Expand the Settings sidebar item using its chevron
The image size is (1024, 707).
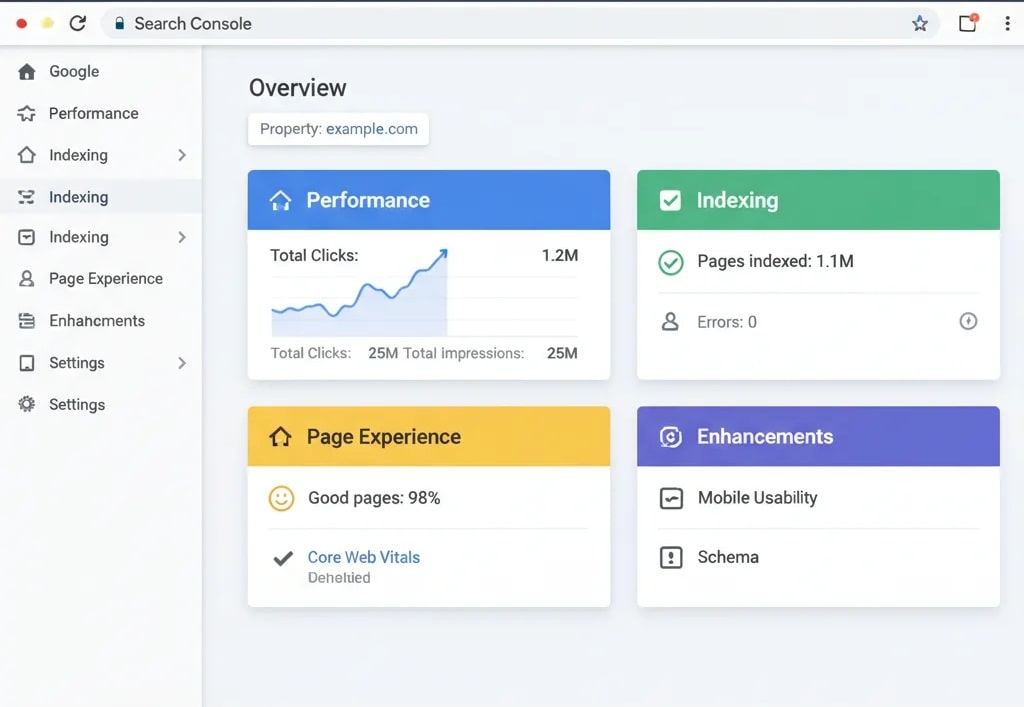click(182, 363)
